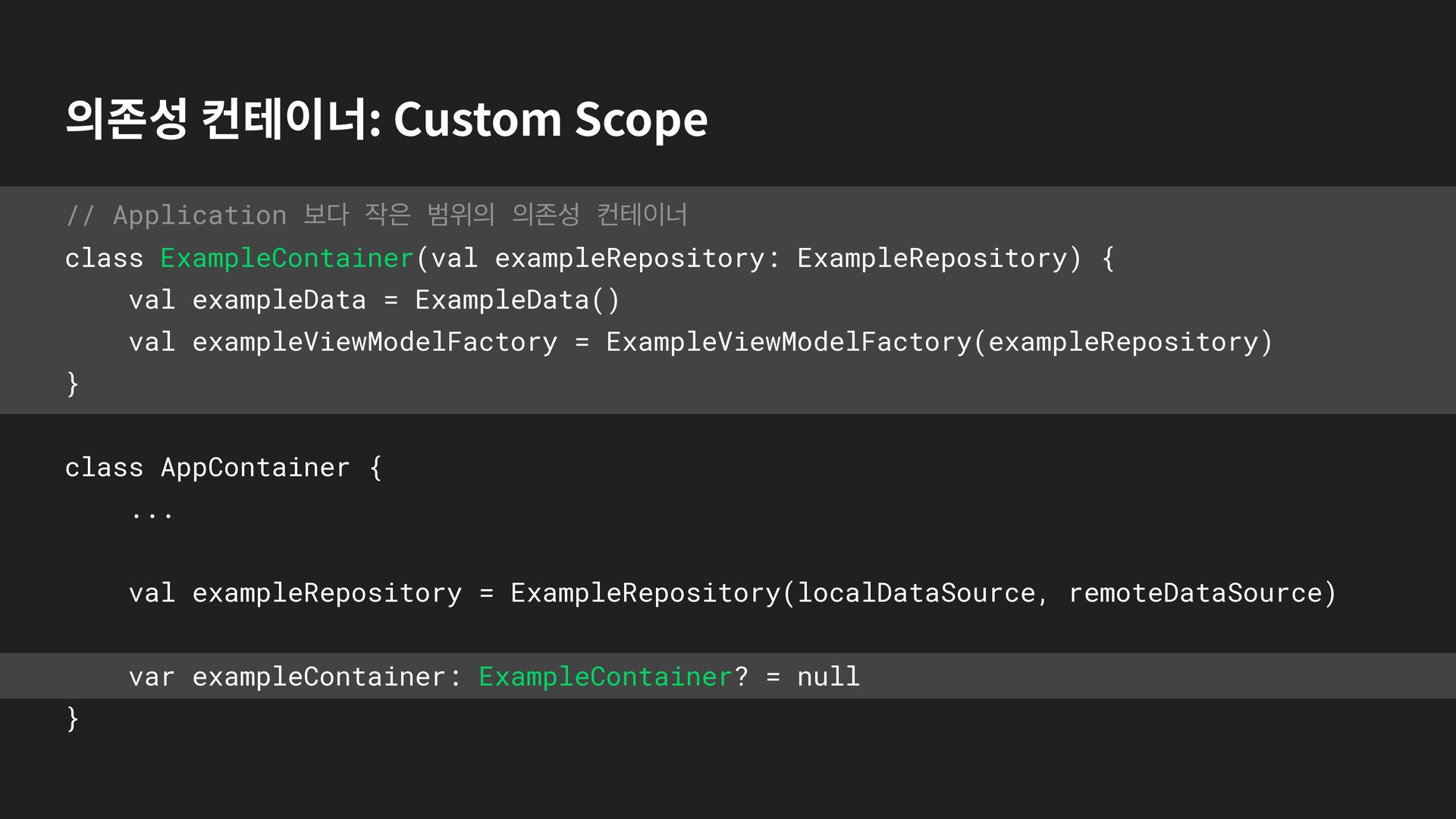
Task: Click the final closing brace of AppContainer
Action: coord(73,718)
